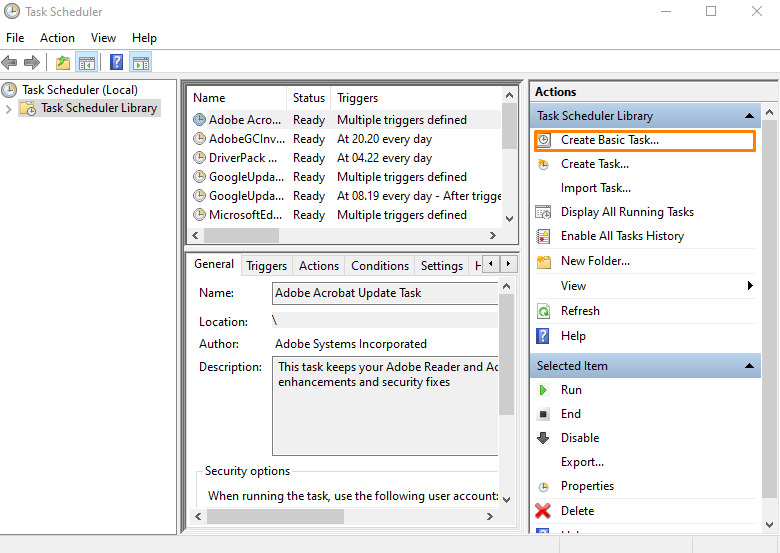Click the Up one level folder icon
The width and height of the screenshot is (780, 553).
63,63
